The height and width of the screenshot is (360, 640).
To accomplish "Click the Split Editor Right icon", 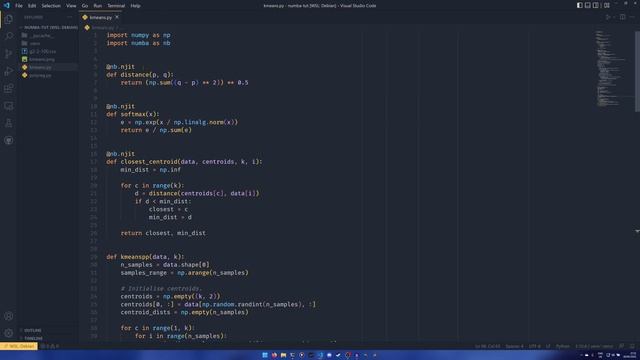I will pyautogui.click(x=622, y=17).
